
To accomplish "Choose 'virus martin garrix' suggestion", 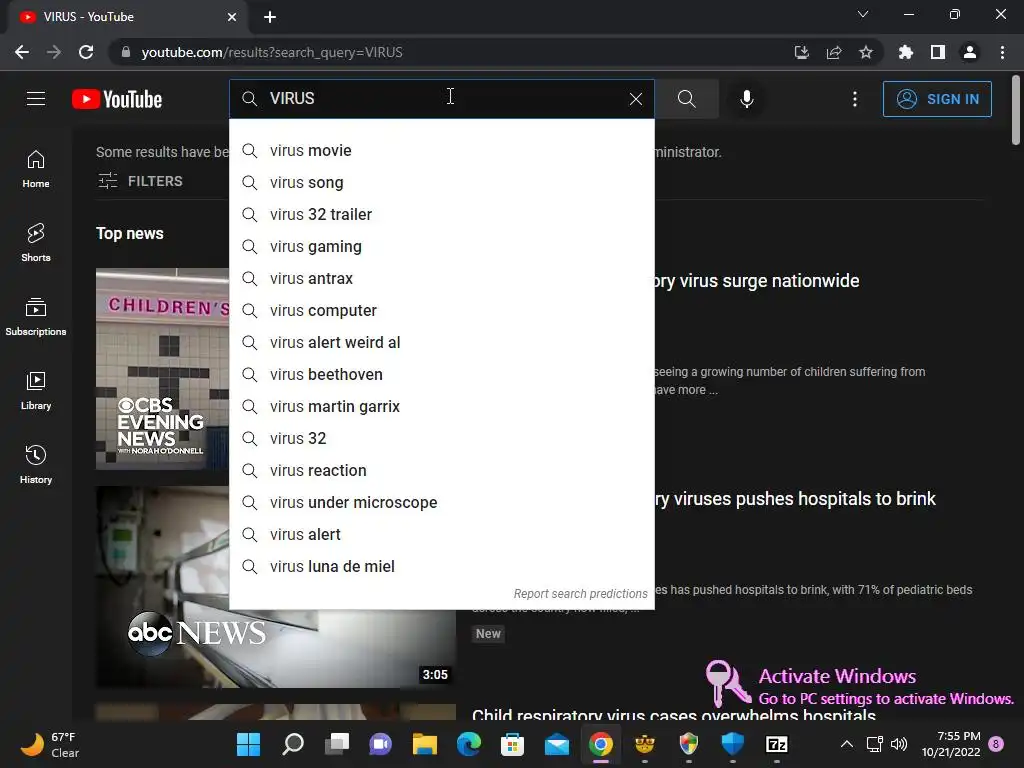I will point(441,406).
